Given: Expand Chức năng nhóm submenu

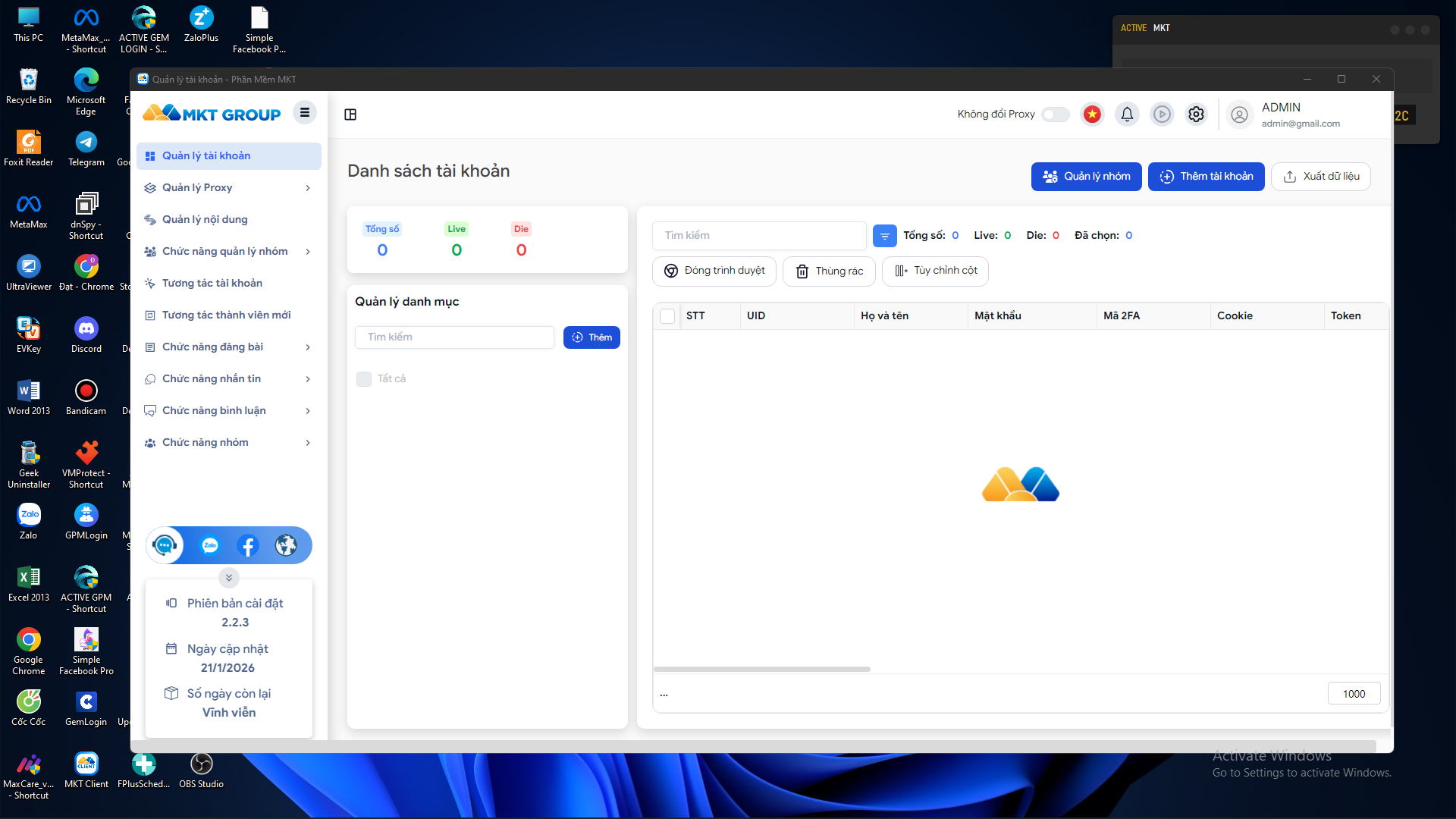Looking at the screenshot, I should (x=308, y=443).
